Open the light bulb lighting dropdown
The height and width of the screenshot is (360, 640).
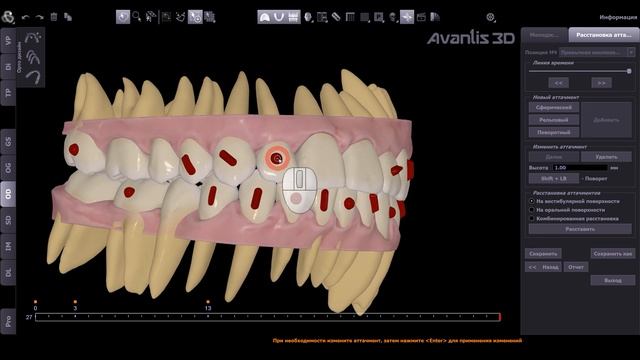393,17
